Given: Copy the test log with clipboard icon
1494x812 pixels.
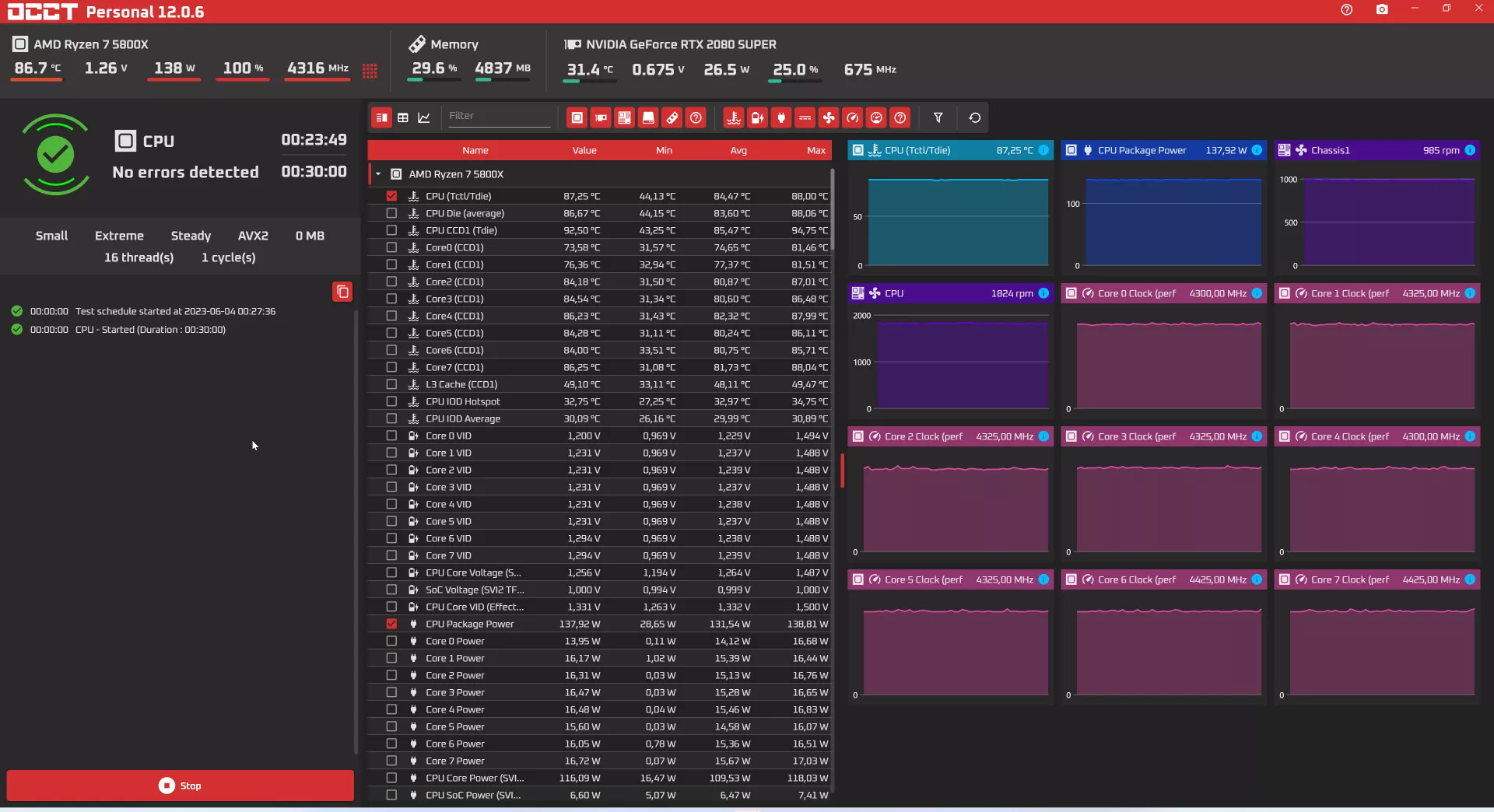Looking at the screenshot, I should (x=342, y=292).
